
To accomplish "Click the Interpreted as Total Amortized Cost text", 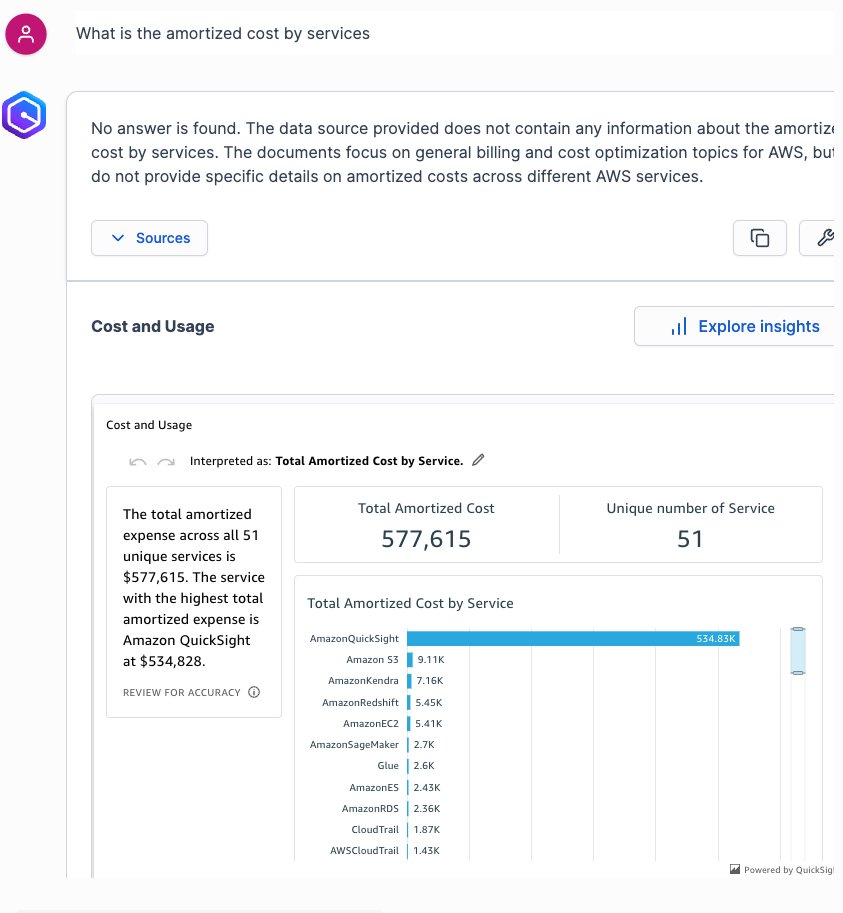I will coord(327,461).
